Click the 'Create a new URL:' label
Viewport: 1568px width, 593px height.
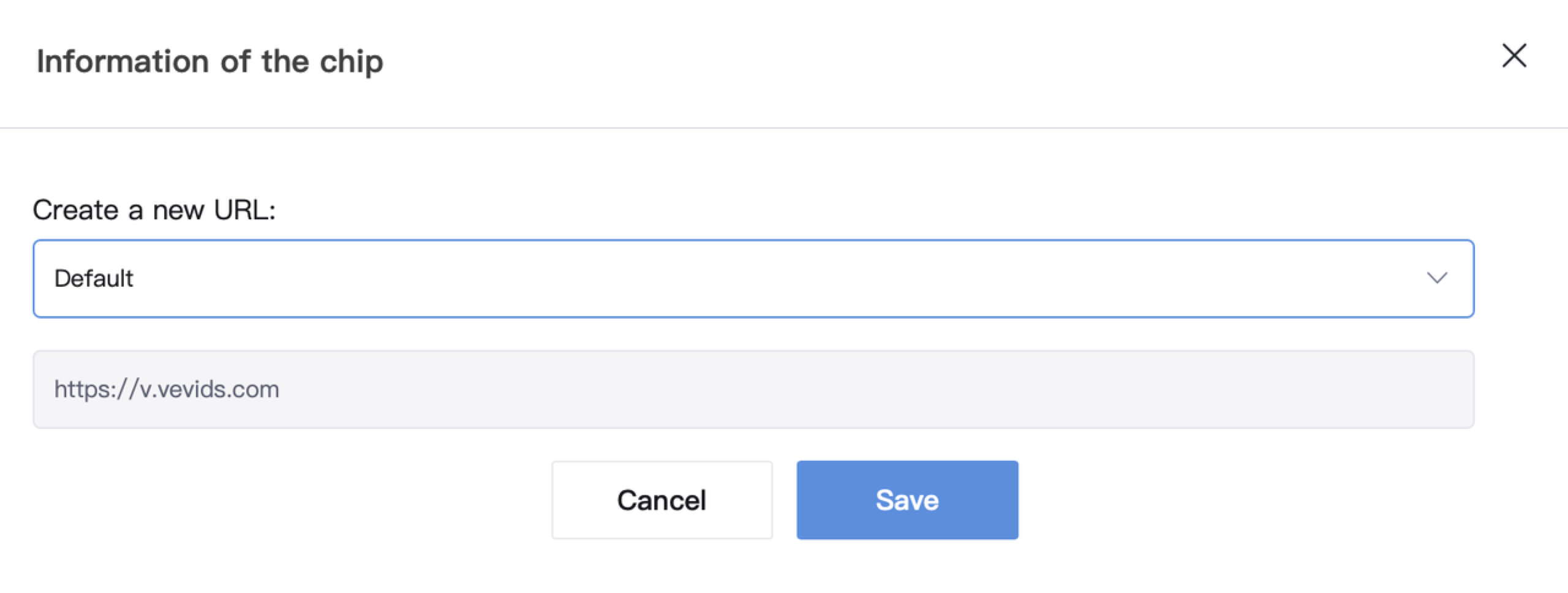click(x=154, y=210)
